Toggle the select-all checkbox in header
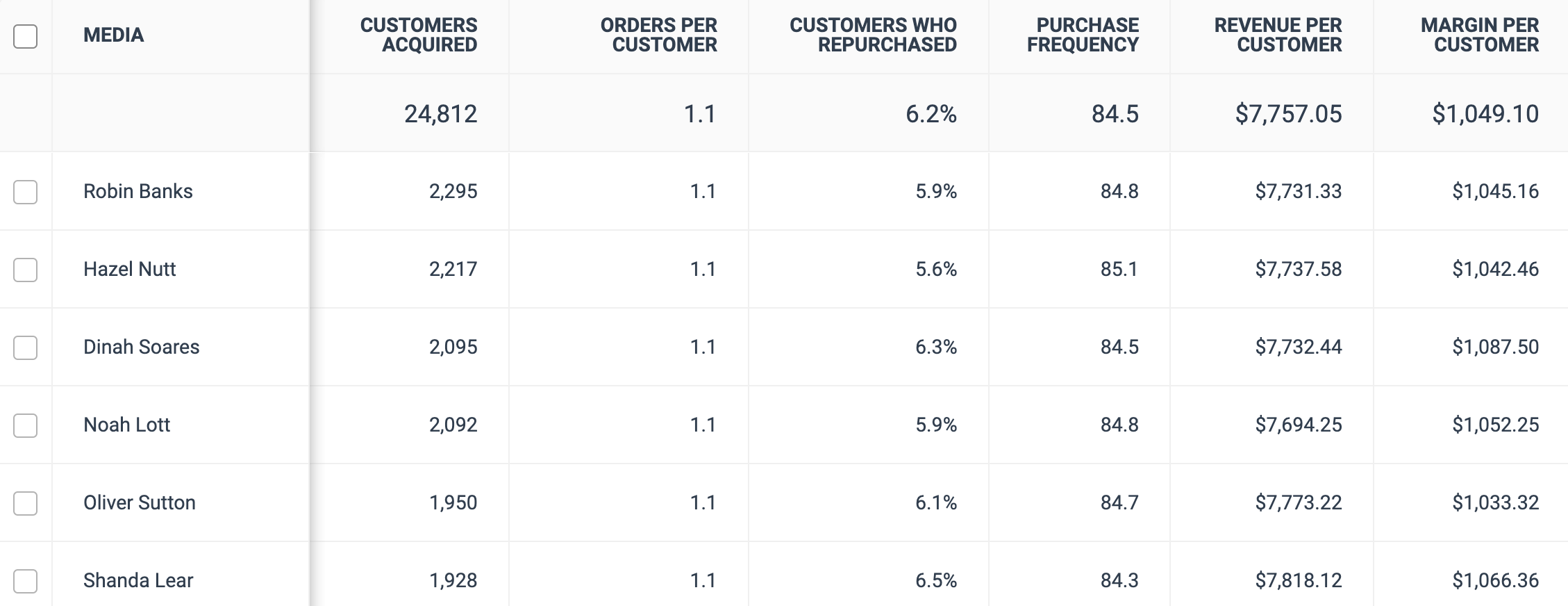The width and height of the screenshot is (1568, 606). 26,36
